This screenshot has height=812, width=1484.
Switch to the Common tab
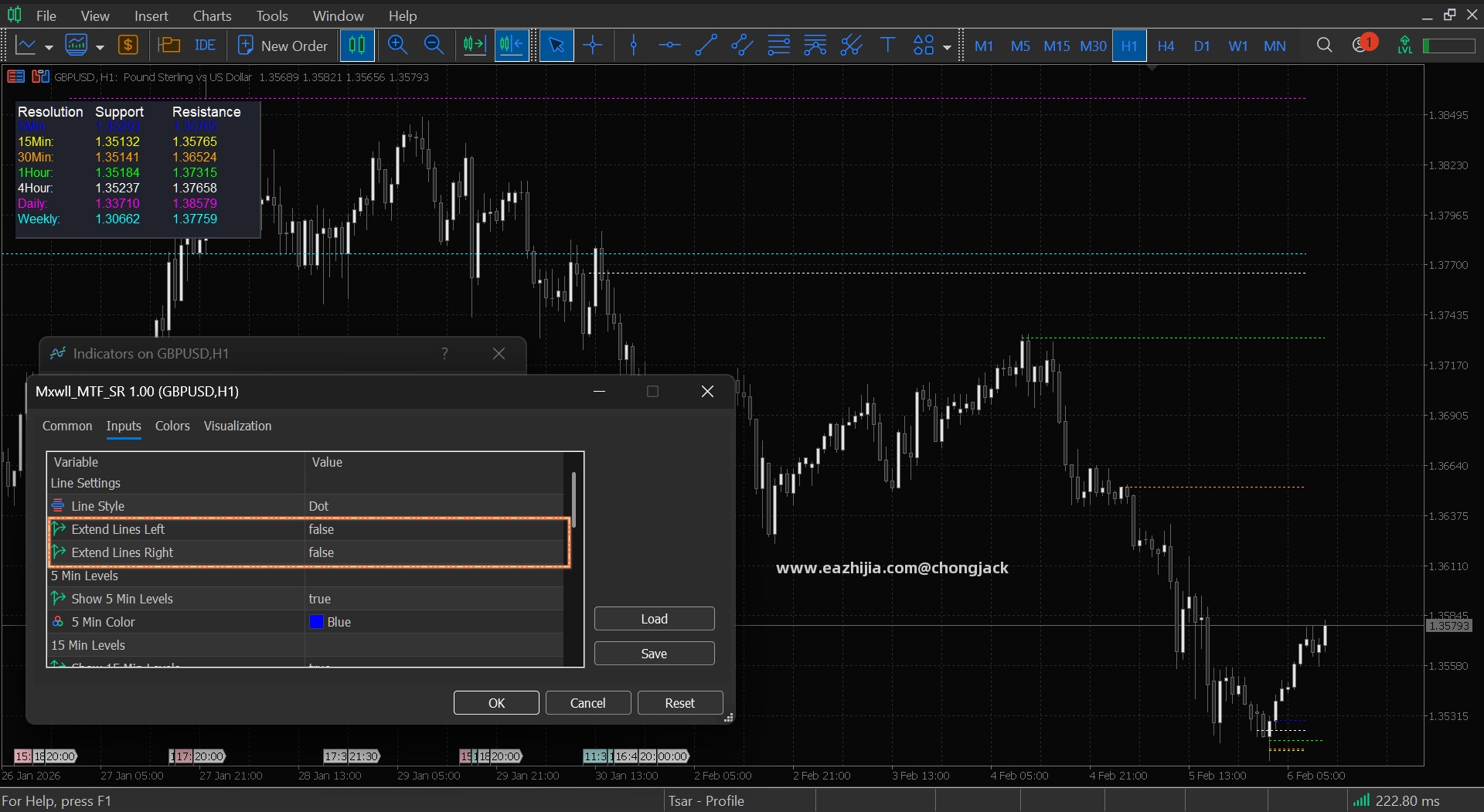67,426
